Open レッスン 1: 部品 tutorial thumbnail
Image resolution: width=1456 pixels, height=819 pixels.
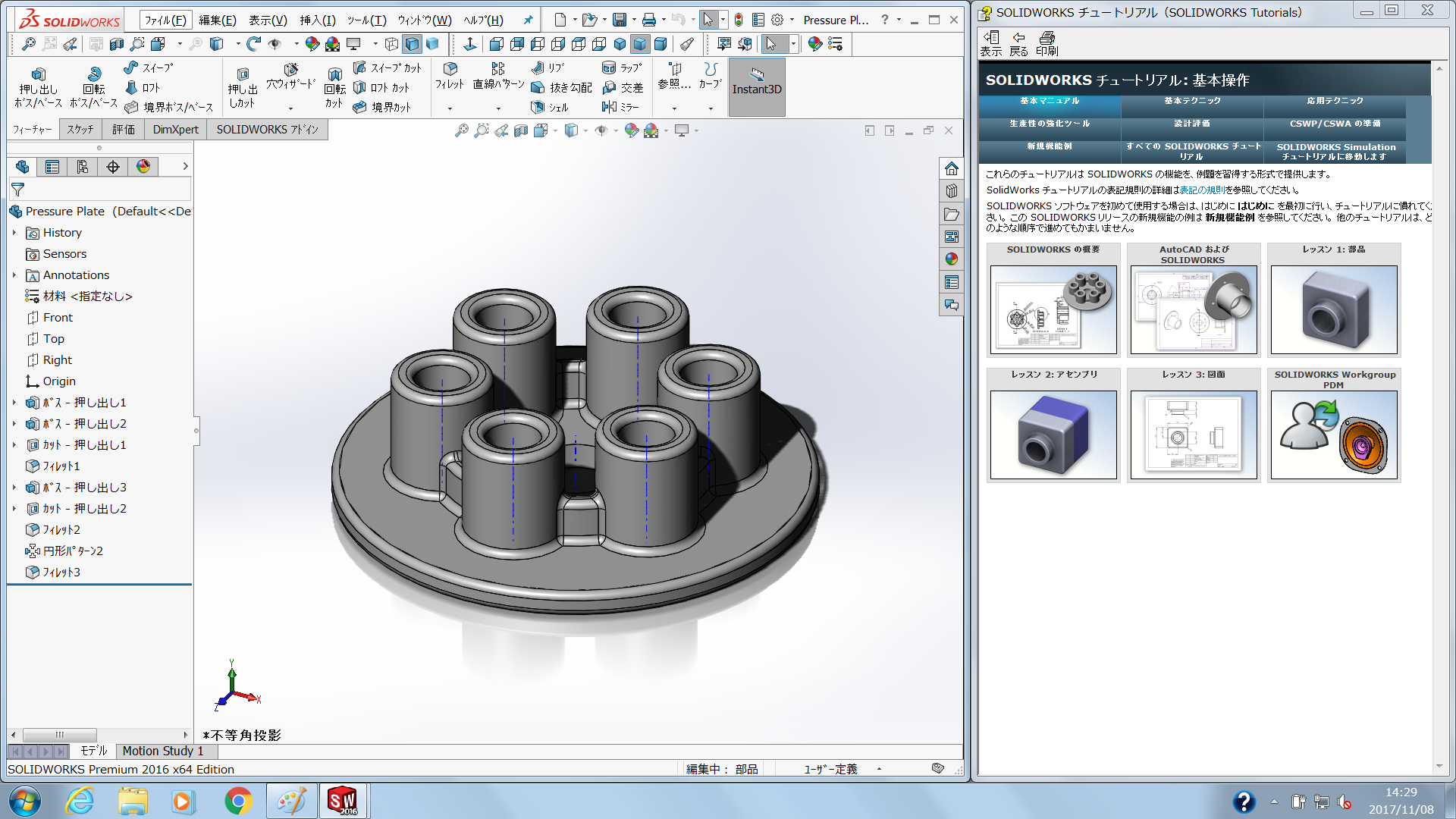1334,309
